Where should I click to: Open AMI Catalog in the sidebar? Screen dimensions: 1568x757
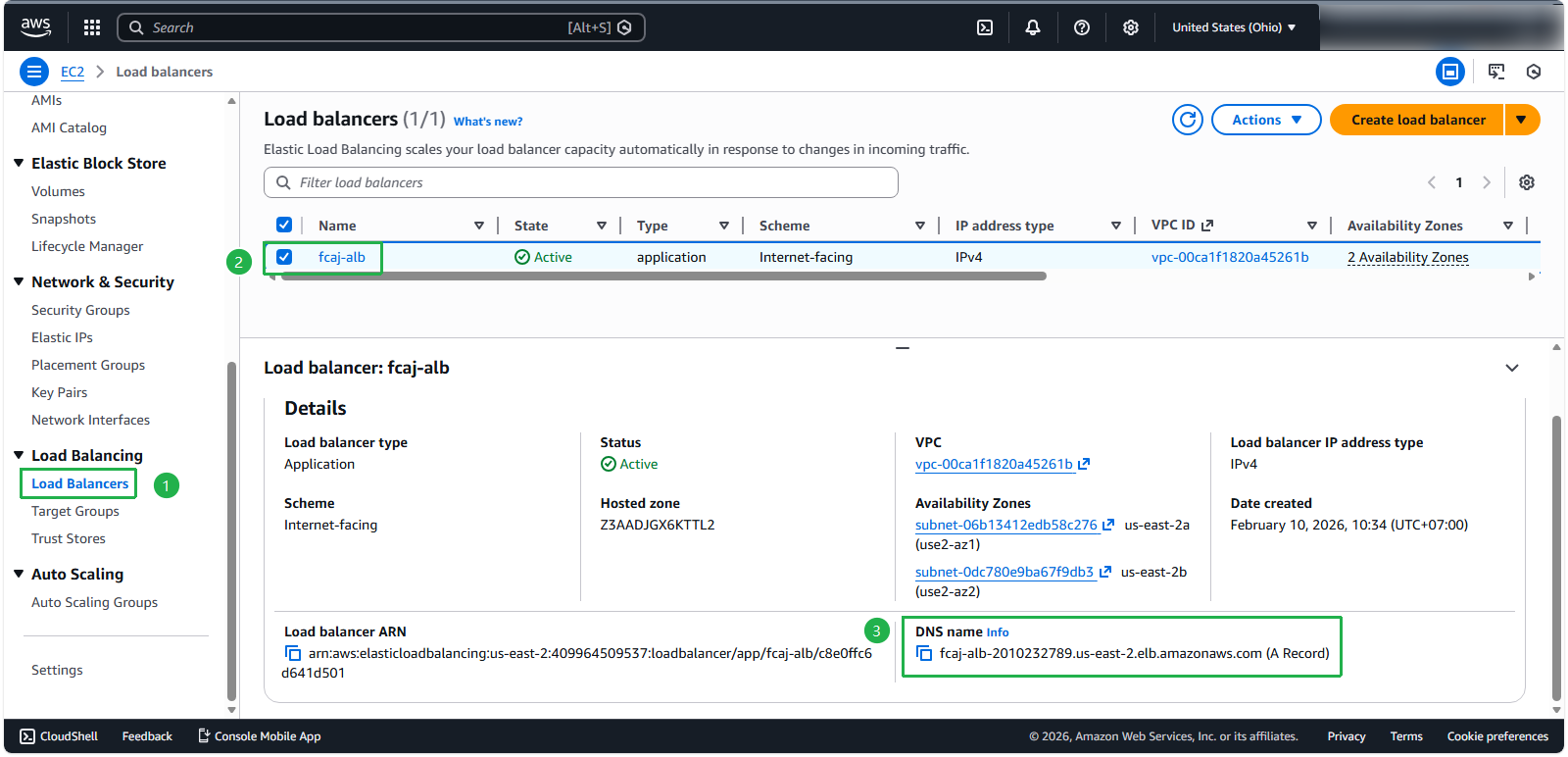tap(69, 127)
